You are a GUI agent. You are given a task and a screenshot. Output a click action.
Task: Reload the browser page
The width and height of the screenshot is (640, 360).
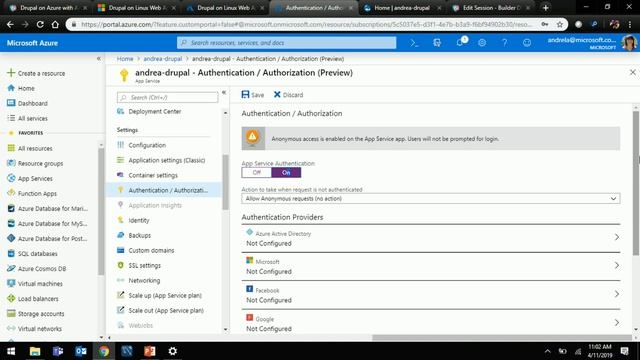pyautogui.click(x=40, y=24)
